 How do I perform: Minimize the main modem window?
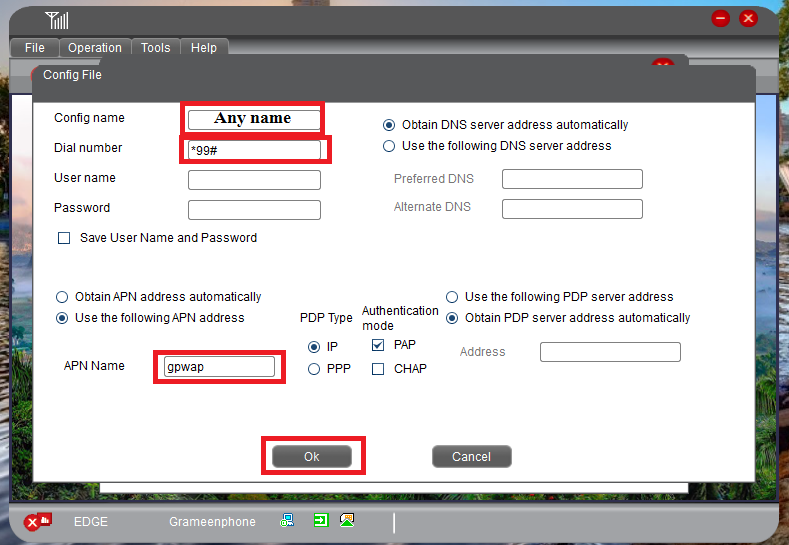click(x=721, y=19)
